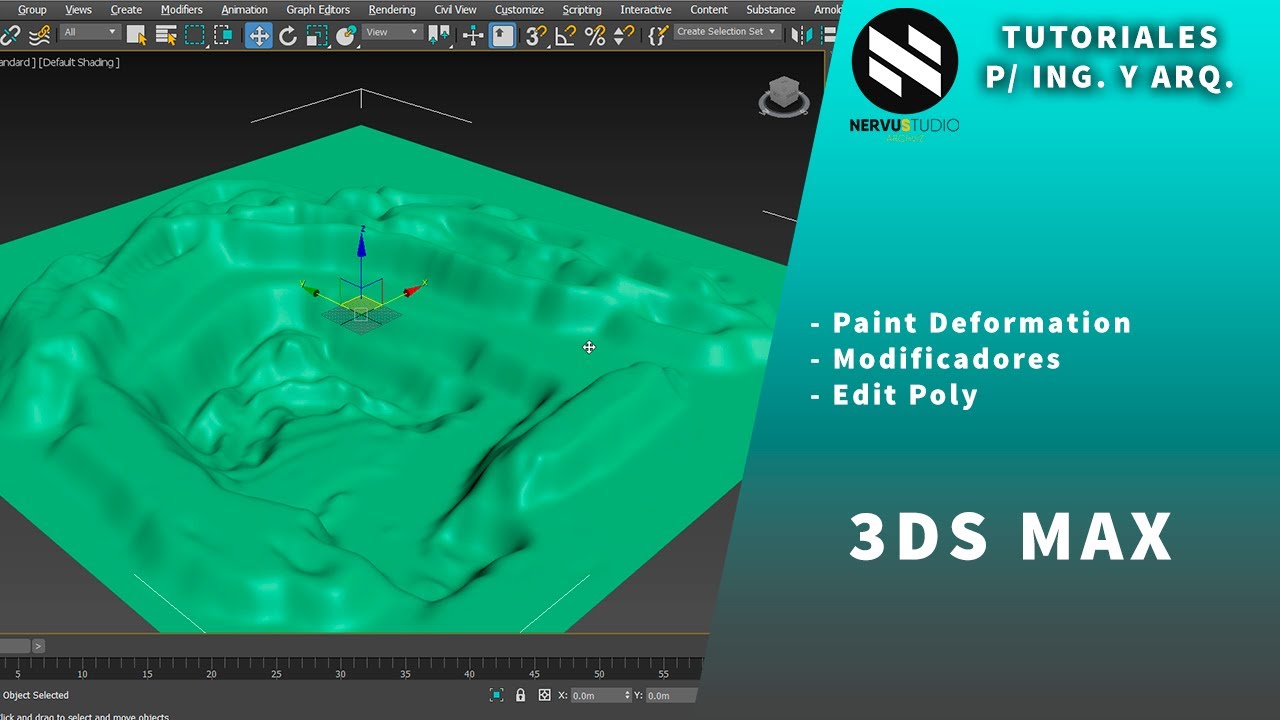The image size is (1280, 720).
Task: Toggle Window/Crossing selection mode
Action: tap(224, 36)
